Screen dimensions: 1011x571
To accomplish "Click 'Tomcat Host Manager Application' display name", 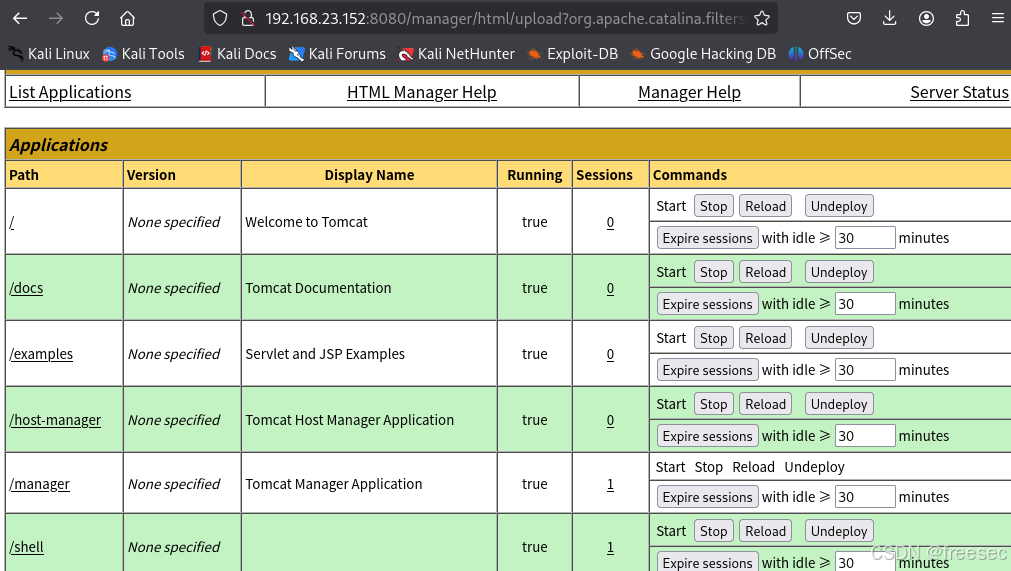I will coord(349,420).
